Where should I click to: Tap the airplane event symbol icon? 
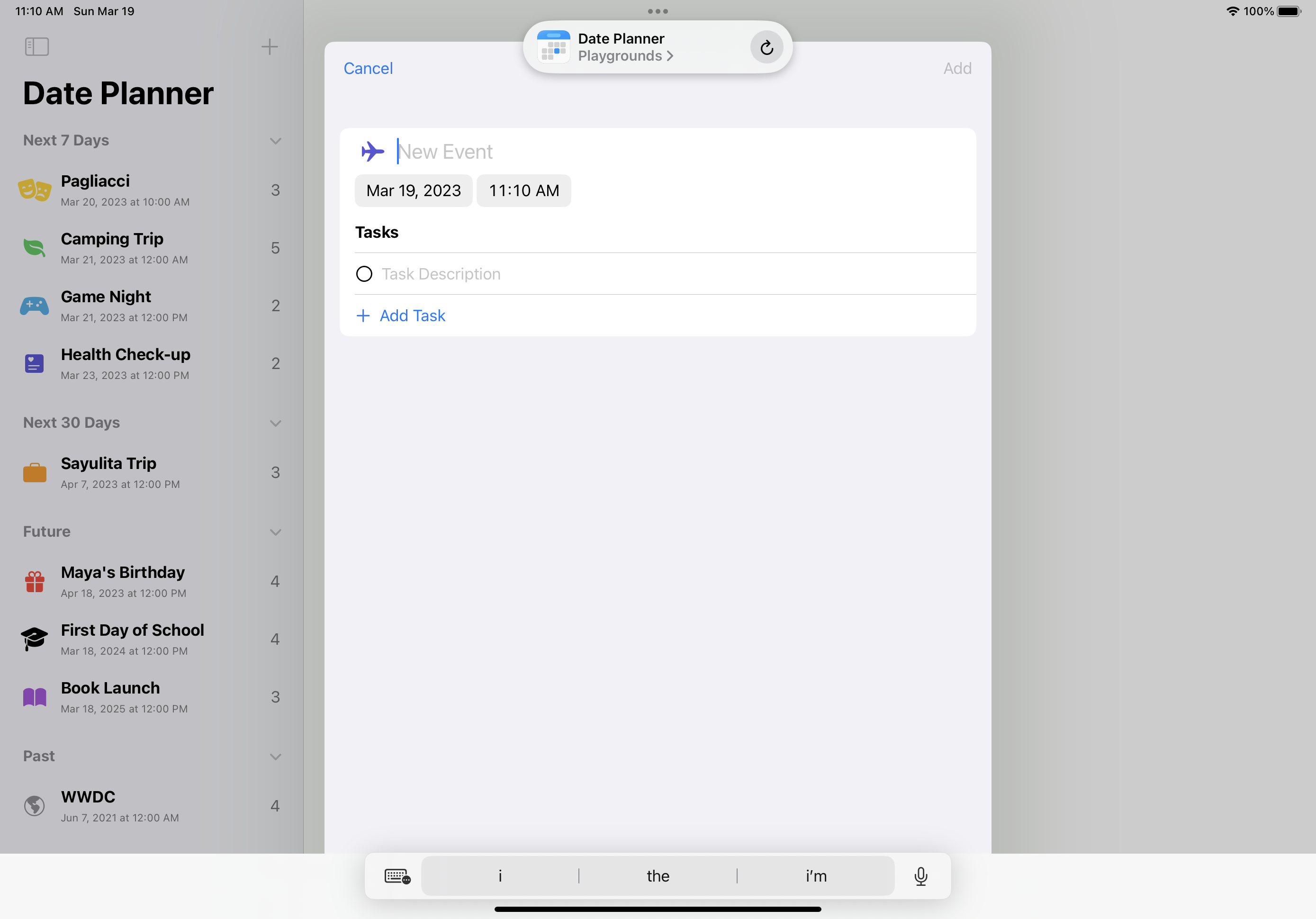(x=372, y=152)
